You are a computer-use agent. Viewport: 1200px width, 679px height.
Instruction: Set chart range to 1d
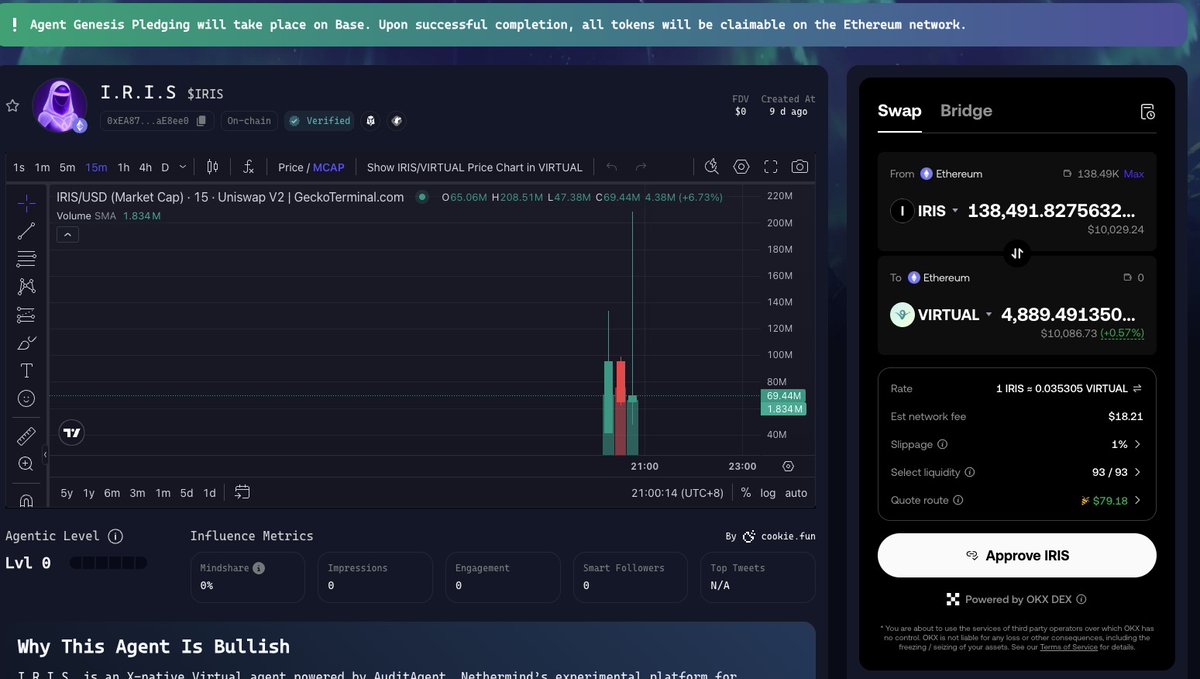tap(210, 493)
